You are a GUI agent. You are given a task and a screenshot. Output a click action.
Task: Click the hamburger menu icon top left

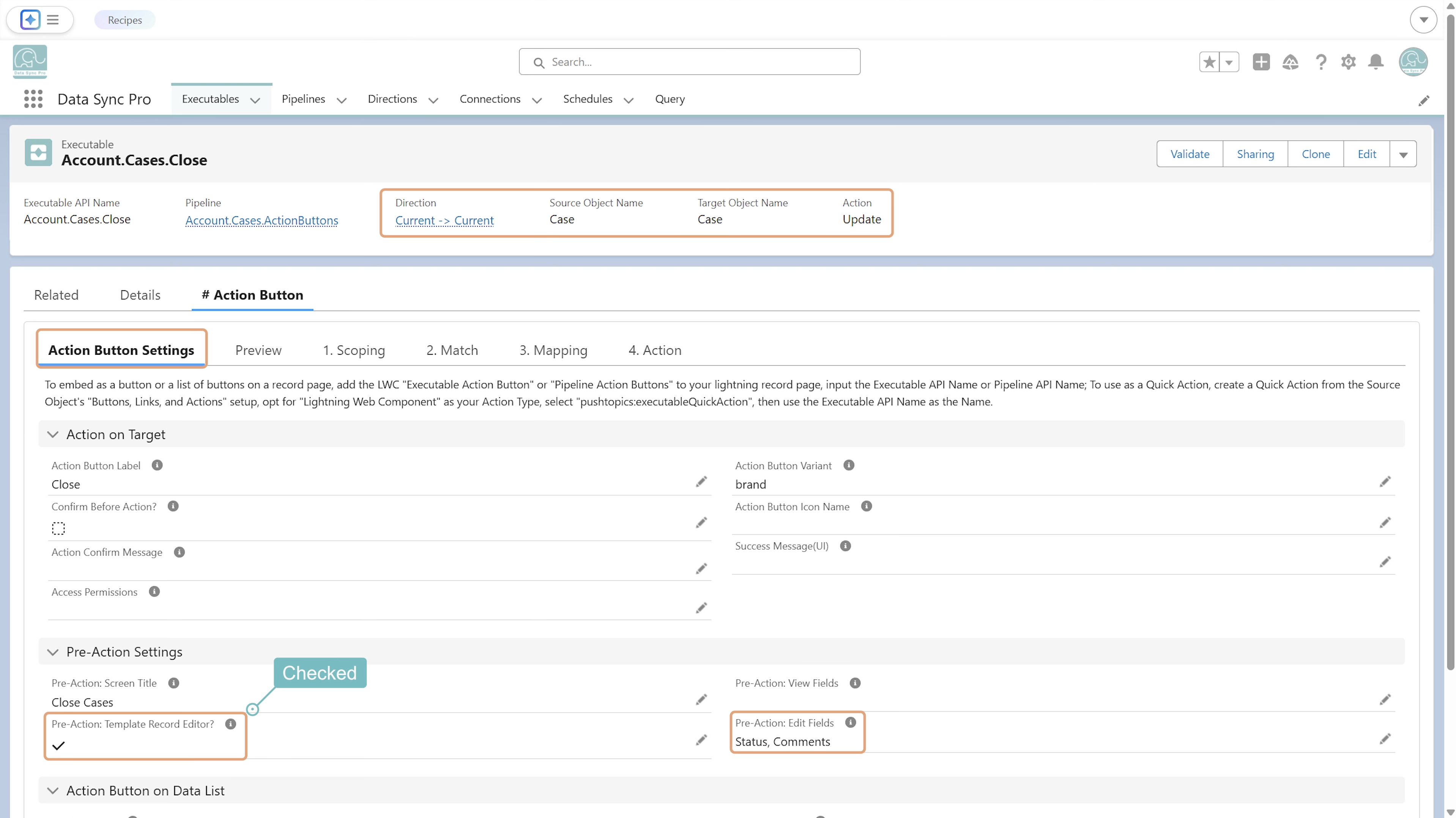(x=52, y=20)
